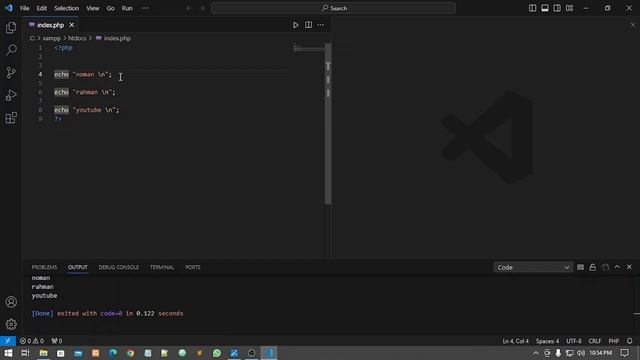
Task: Click the CRLF end of line selector
Action: (595, 341)
